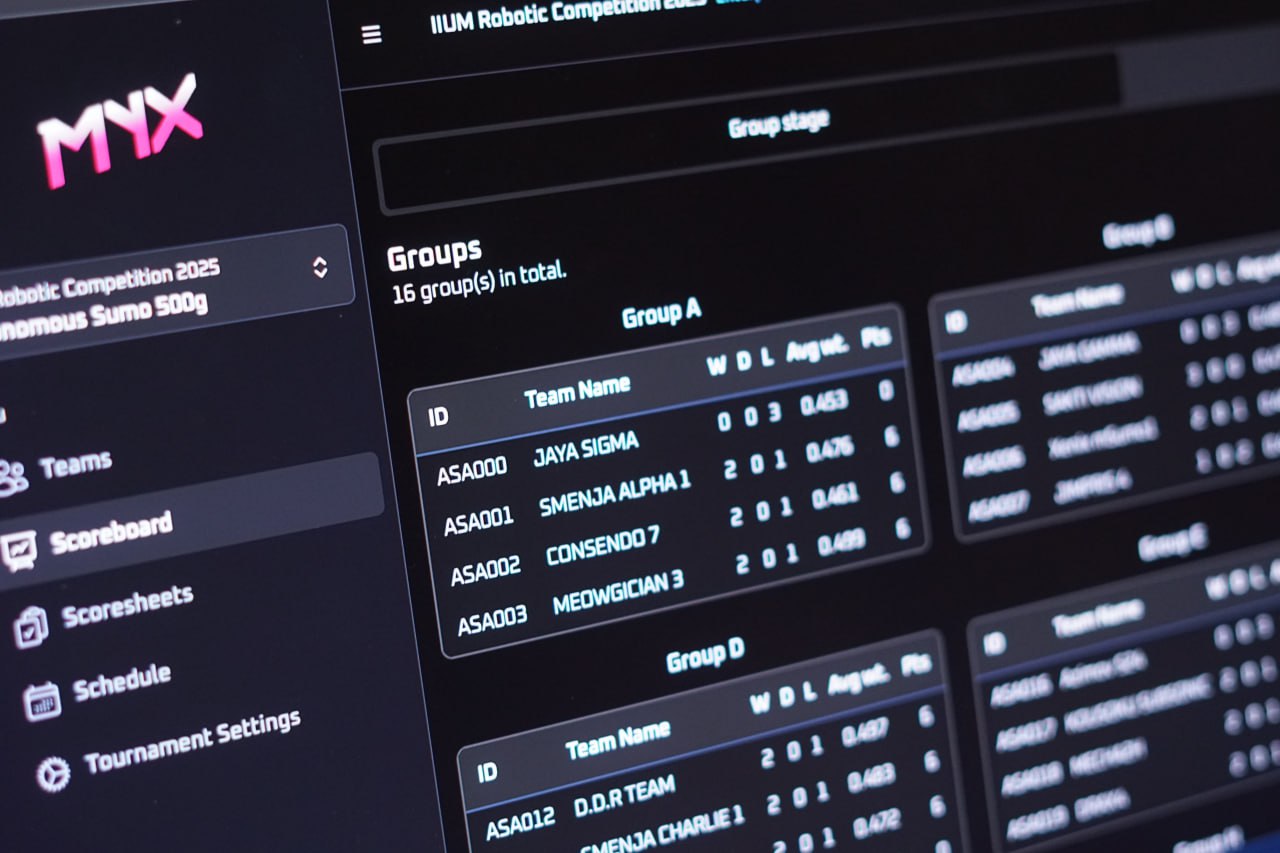Click the ID header in Group A
Viewport: 1280px width, 853px height.
pos(438,417)
